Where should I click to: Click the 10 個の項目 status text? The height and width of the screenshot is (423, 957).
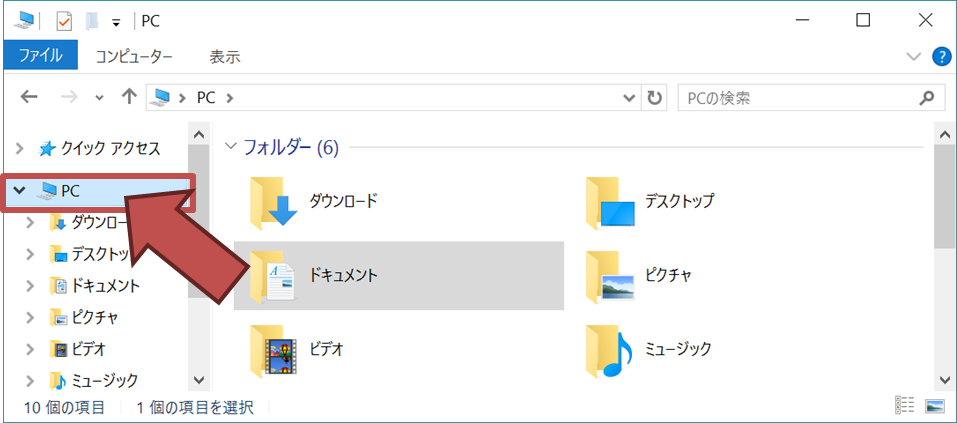coord(64,407)
